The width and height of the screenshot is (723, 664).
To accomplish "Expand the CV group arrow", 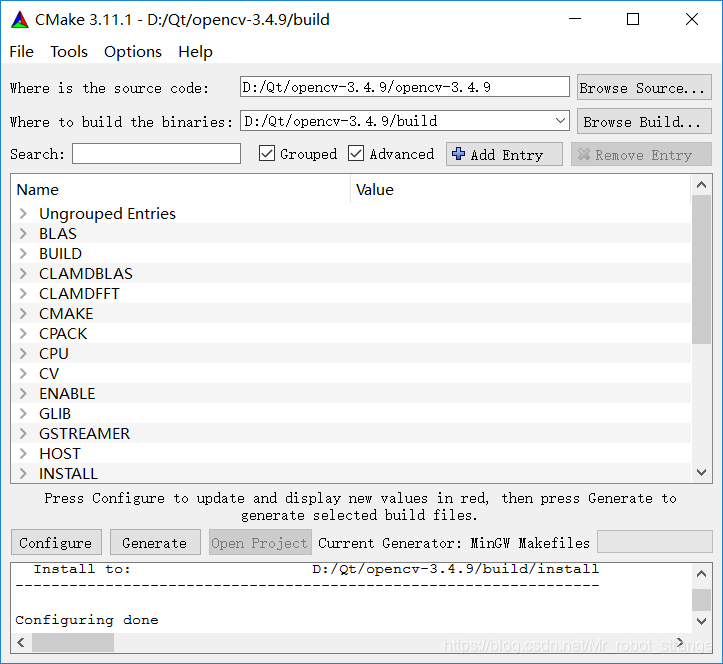I will pyautogui.click(x=23, y=374).
